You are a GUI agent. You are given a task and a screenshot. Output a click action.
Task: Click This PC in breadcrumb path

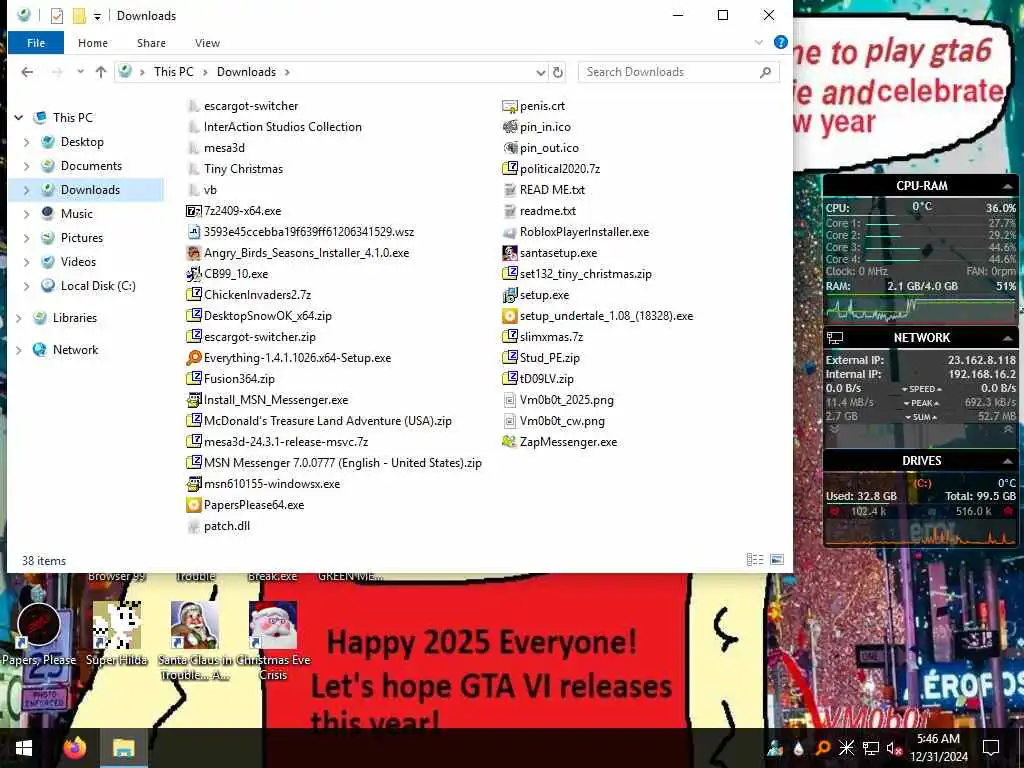pos(174,72)
